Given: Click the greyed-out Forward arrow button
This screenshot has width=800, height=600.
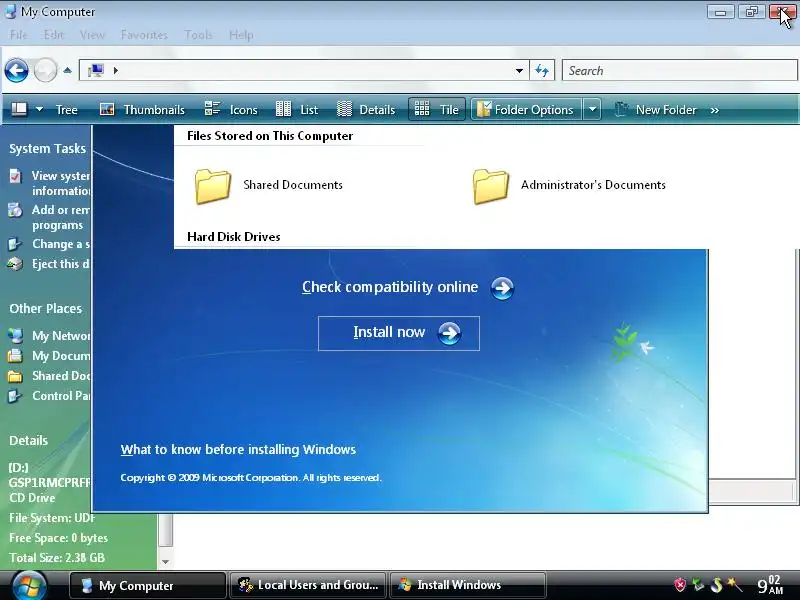Looking at the screenshot, I should [45, 70].
